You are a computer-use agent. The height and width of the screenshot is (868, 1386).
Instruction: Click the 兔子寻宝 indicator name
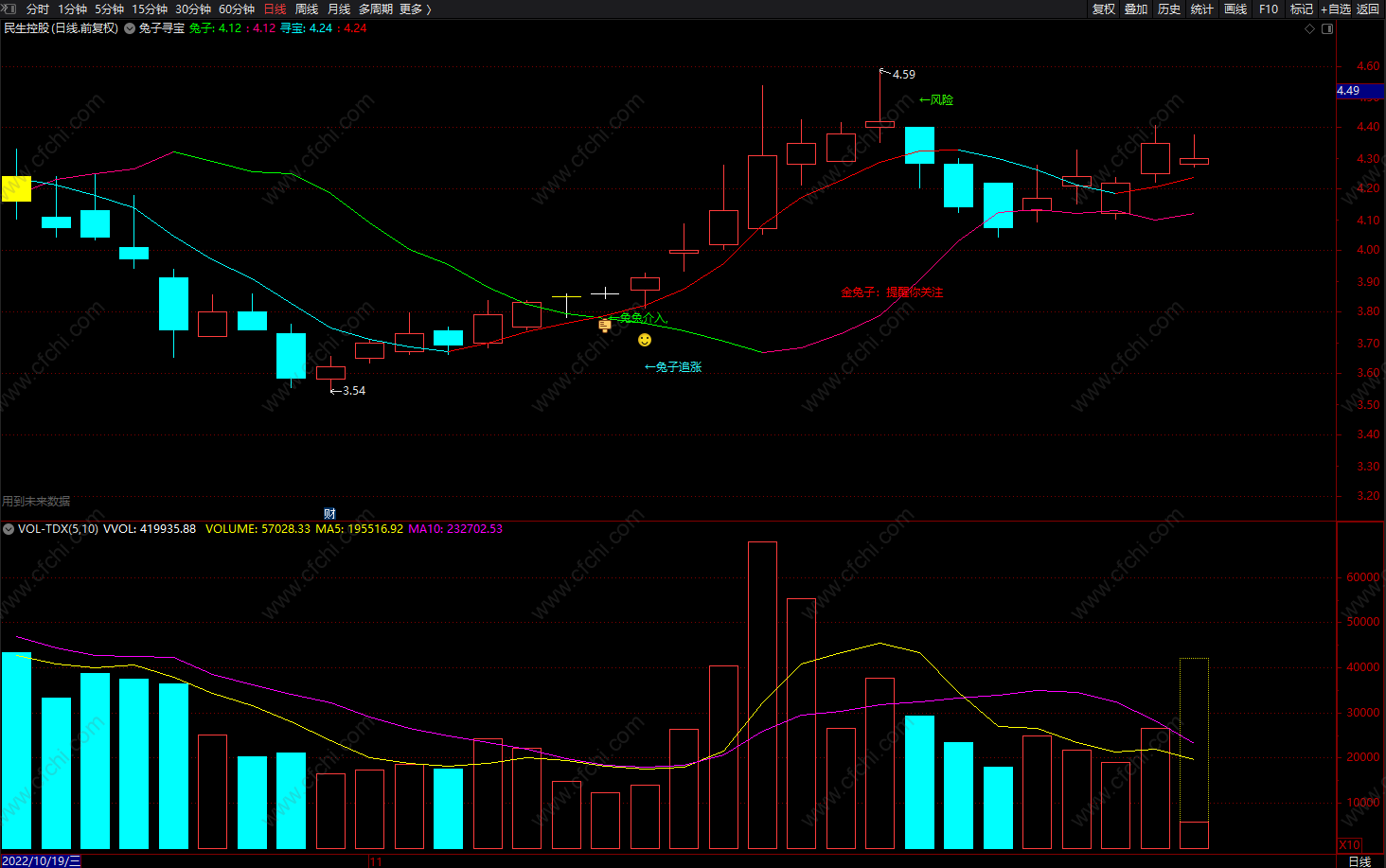(x=162, y=28)
